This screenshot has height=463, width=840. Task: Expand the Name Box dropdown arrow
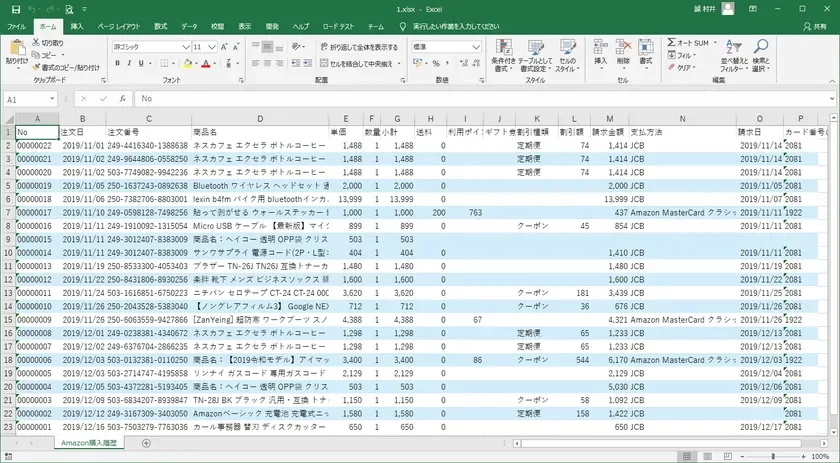[x=52, y=99]
